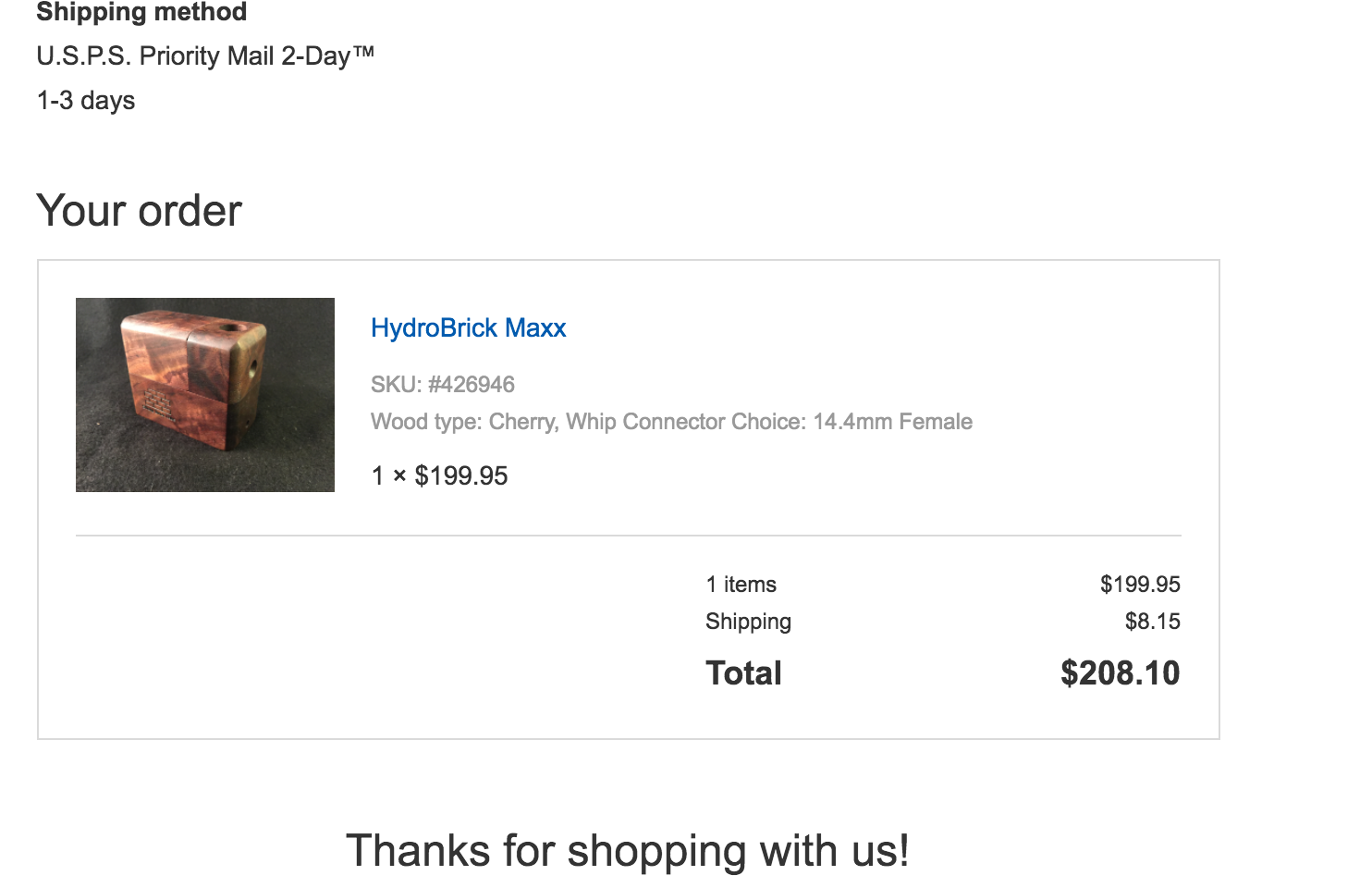Select the SKU #426946 text
This screenshot has height=888, width=1372.
[443, 385]
